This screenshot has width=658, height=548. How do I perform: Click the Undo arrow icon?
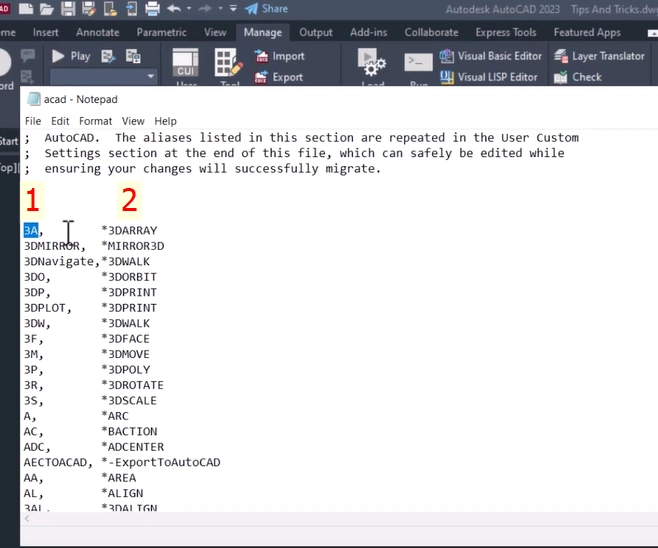[x=174, y=8]
